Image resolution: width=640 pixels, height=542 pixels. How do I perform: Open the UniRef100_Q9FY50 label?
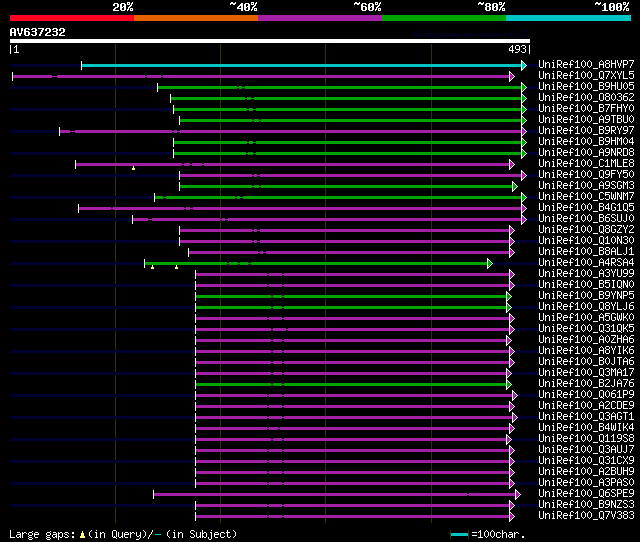coord(586,175)
